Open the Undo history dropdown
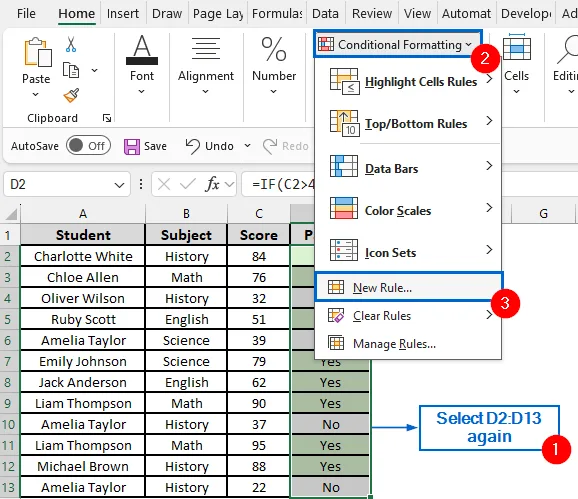578x499 pixels. [x=247, y=146]
